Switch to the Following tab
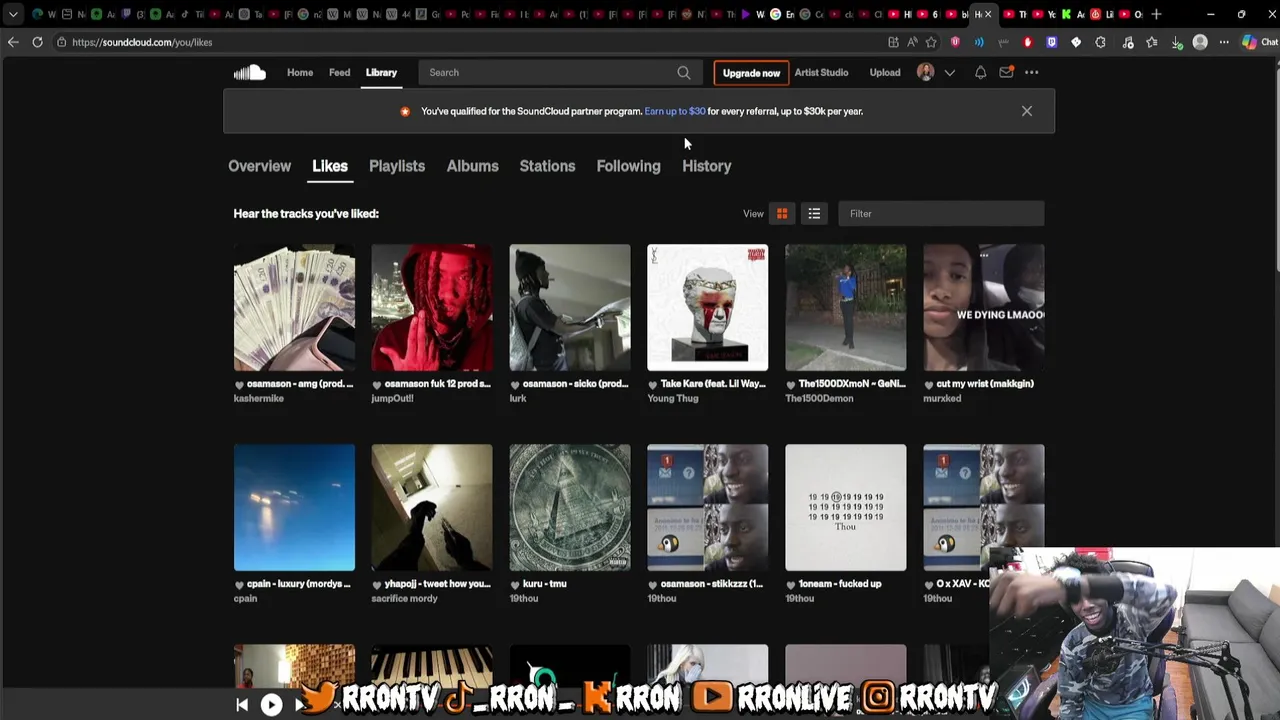This screenshot has width=1280, height=720. click(628, 166)
